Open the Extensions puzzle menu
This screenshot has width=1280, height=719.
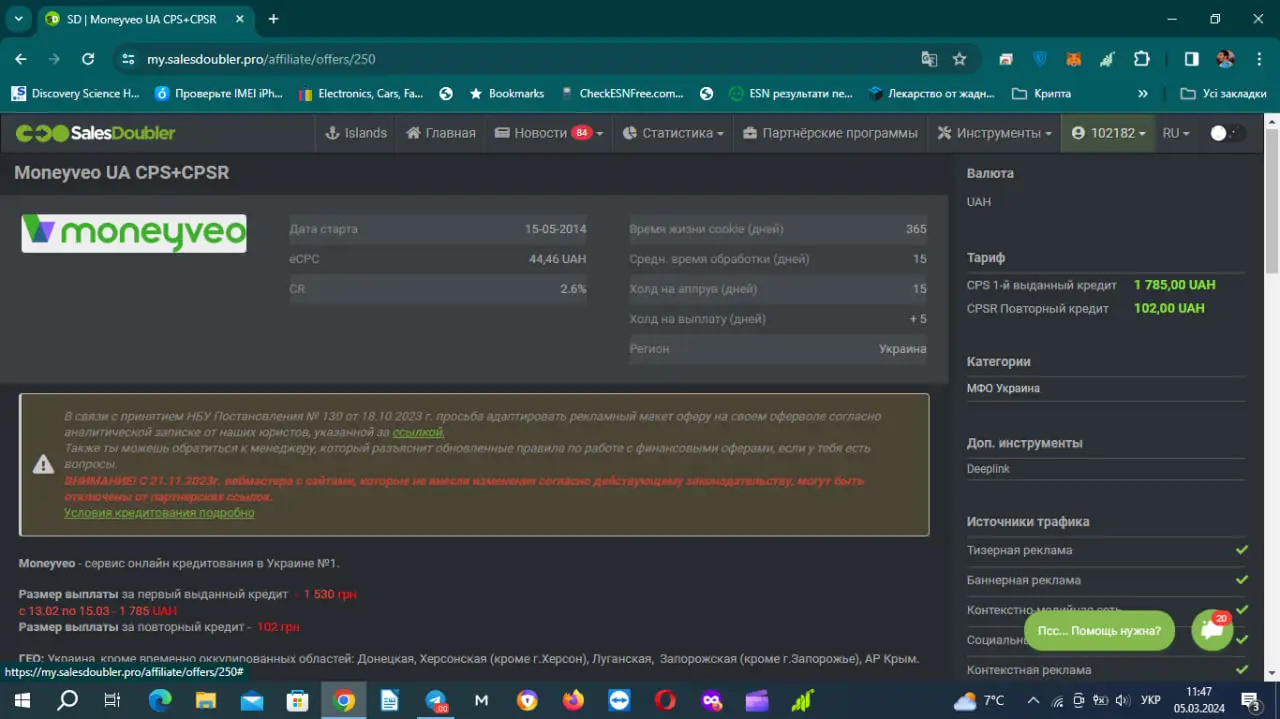click(x=1141, y=59)
